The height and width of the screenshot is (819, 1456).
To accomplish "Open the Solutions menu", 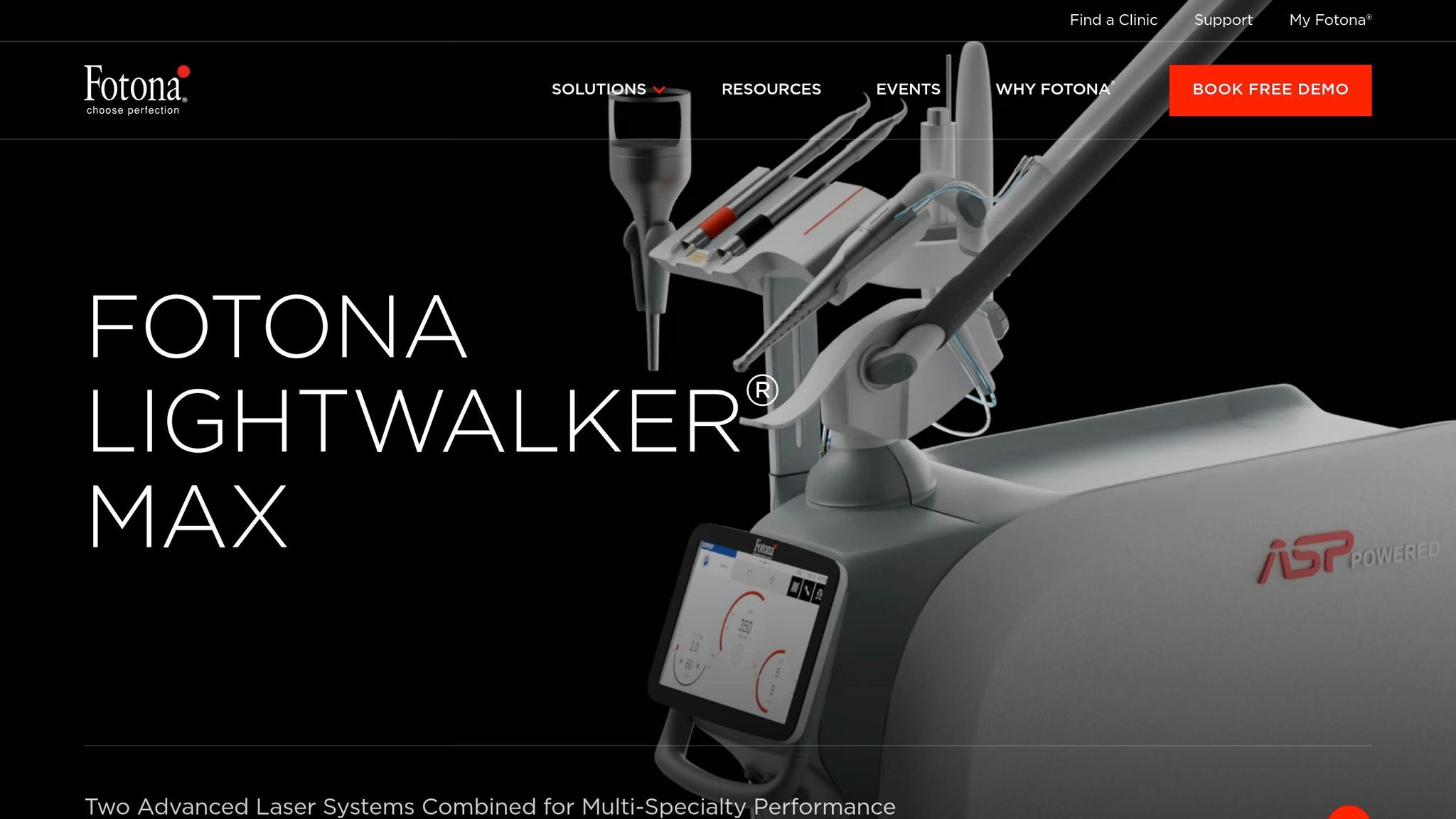I will 599,89.
